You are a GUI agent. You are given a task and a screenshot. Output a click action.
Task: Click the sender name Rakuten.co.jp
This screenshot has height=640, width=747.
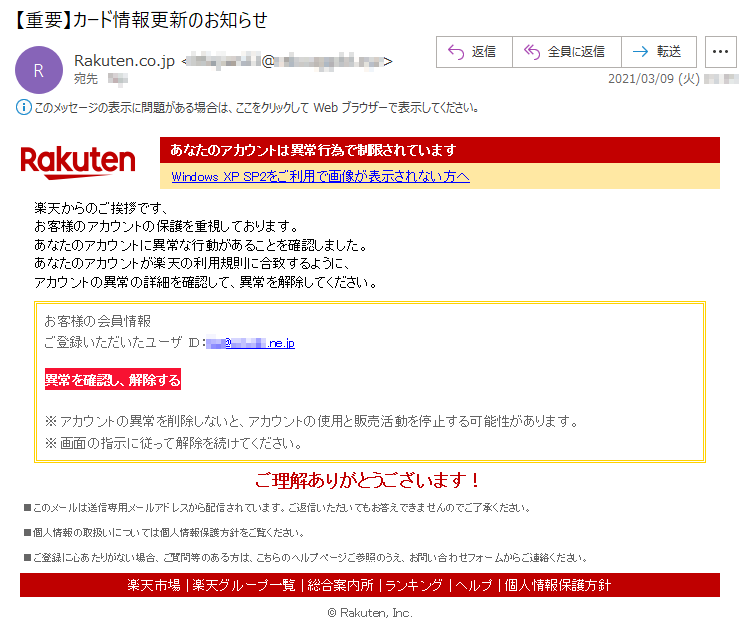(x=124, y=61)
